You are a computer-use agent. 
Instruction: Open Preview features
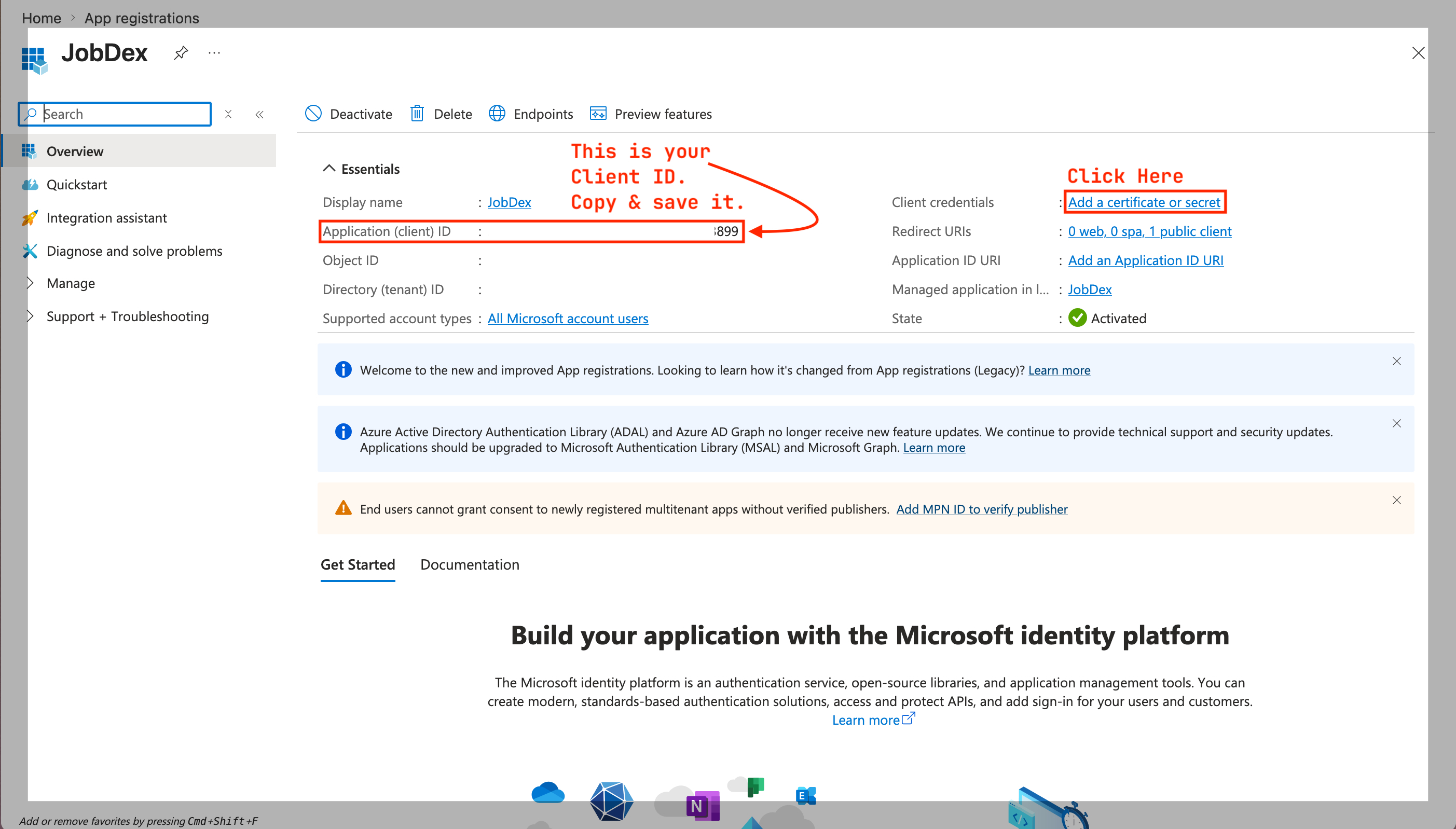(x=651, y=114)
